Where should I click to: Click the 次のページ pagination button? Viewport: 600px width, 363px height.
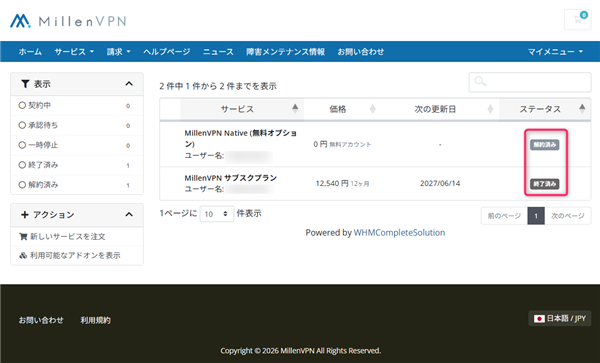coord(567,216)
